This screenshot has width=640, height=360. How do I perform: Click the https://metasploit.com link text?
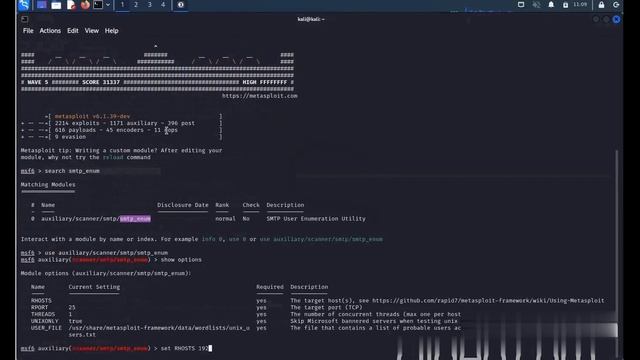click(260, 96)
